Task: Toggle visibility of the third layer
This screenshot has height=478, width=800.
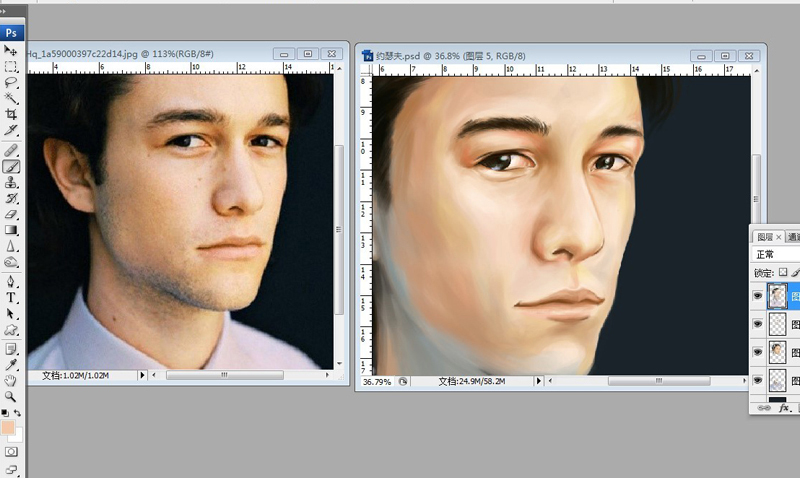Action: click(x=758, y=352)
